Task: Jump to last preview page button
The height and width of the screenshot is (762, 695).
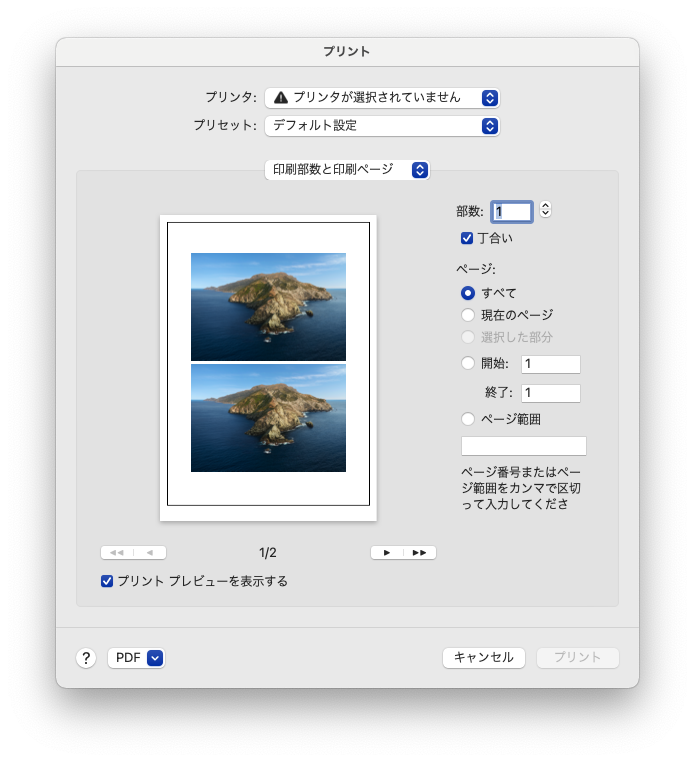Action: click(x=419, y=553)
